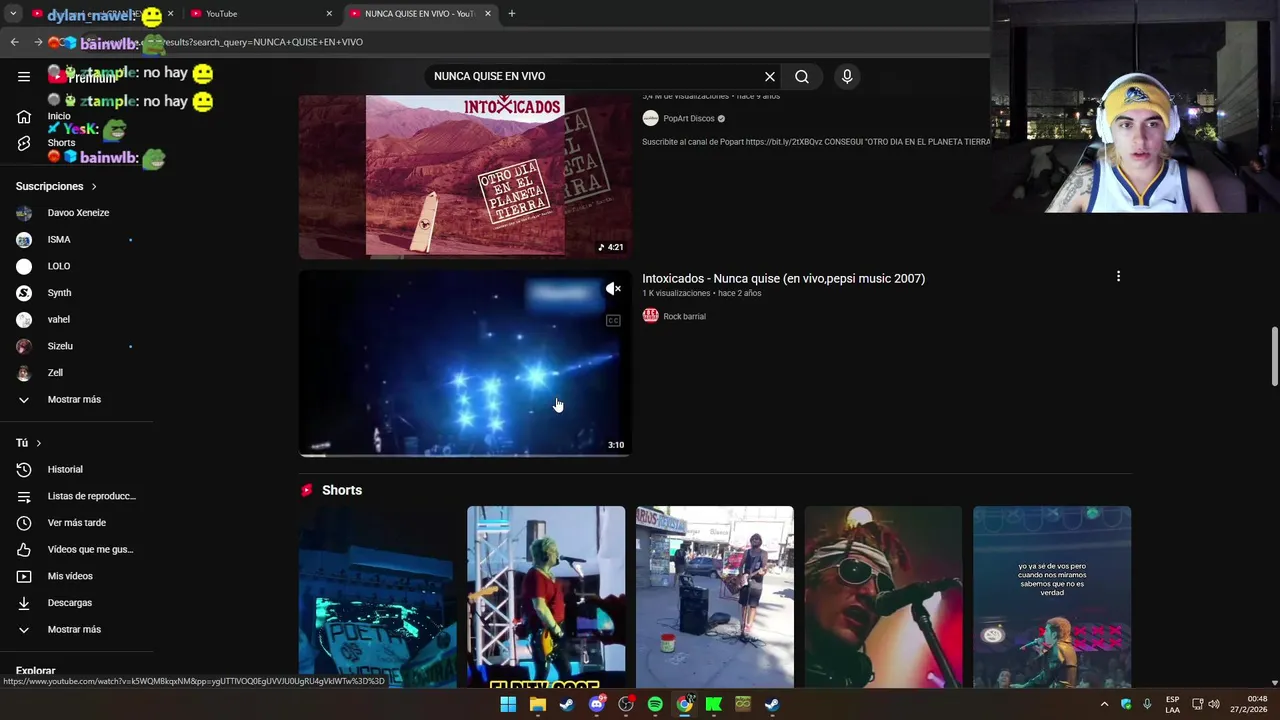Screen dimensions: 1280x720
Task: Open volume control in system tray
Action: click(x=1214, y=704)
